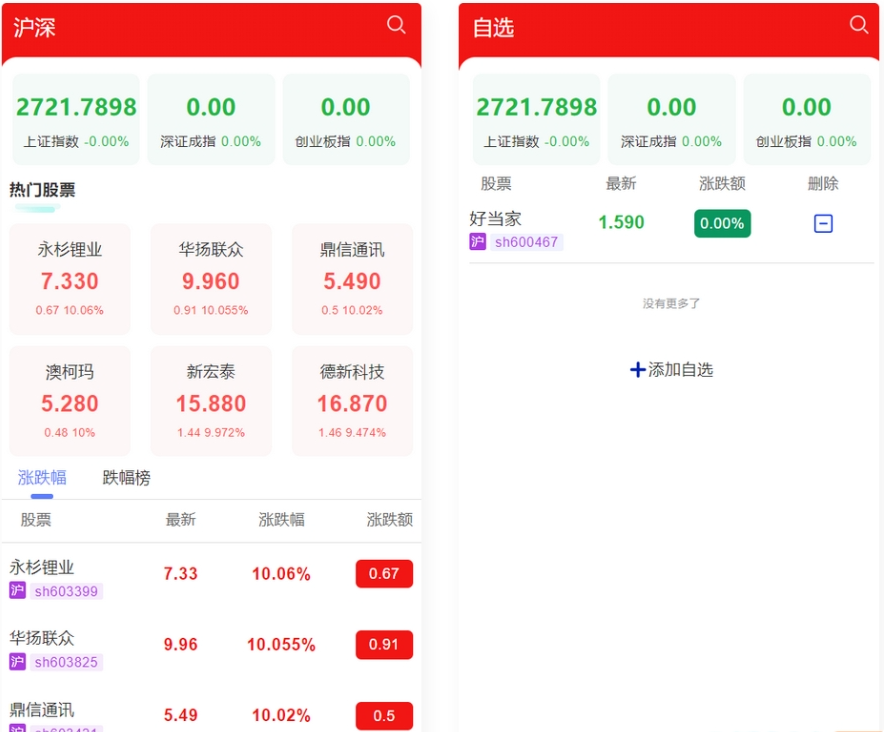Click the 创业板指 card on 自选 page
Image resolution: width=887 pixels, height=732 pixels.
[807, 120]
